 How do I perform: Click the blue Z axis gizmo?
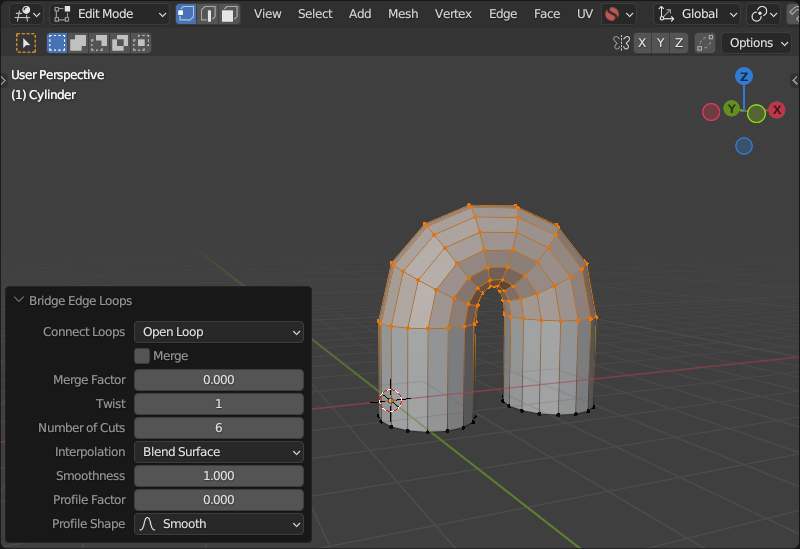[744, 77]
